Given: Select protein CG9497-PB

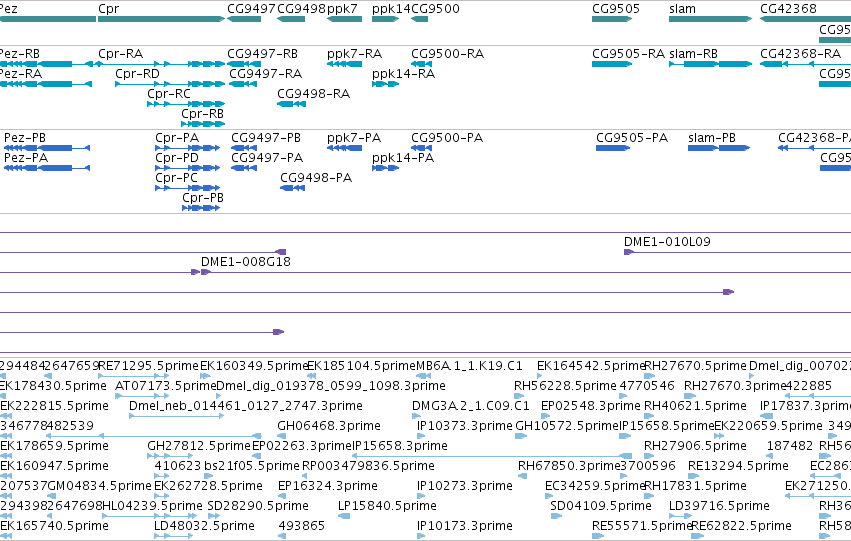Looking at the screenshot, I should pyautogui.click(x=244, y=148).
